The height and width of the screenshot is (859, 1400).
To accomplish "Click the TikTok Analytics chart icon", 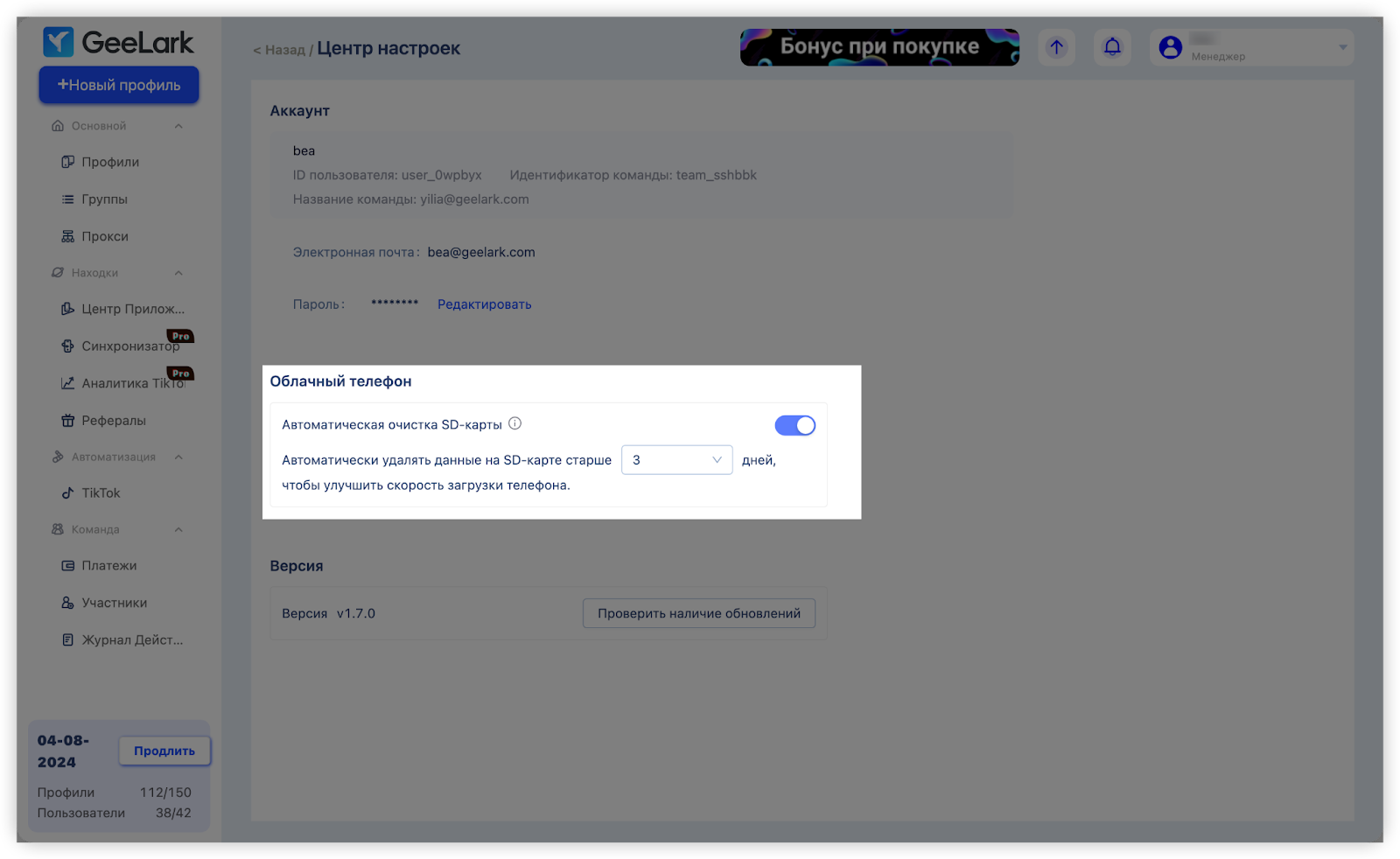I will point(67,383).
